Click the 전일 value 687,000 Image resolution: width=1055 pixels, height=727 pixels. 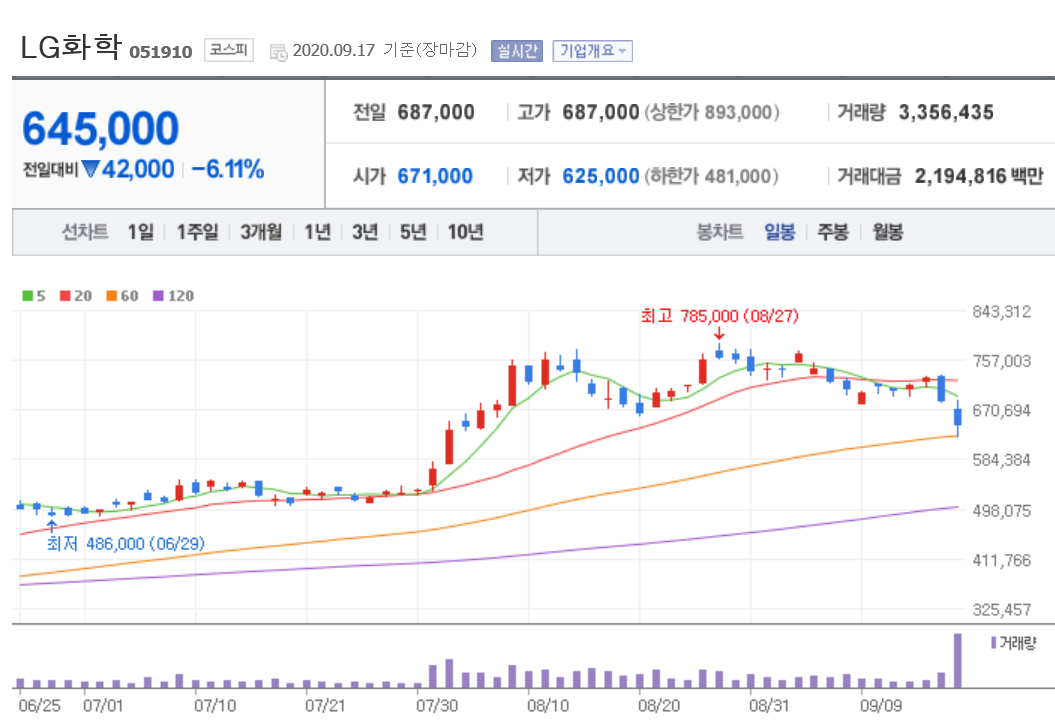[x=436, y=112]
